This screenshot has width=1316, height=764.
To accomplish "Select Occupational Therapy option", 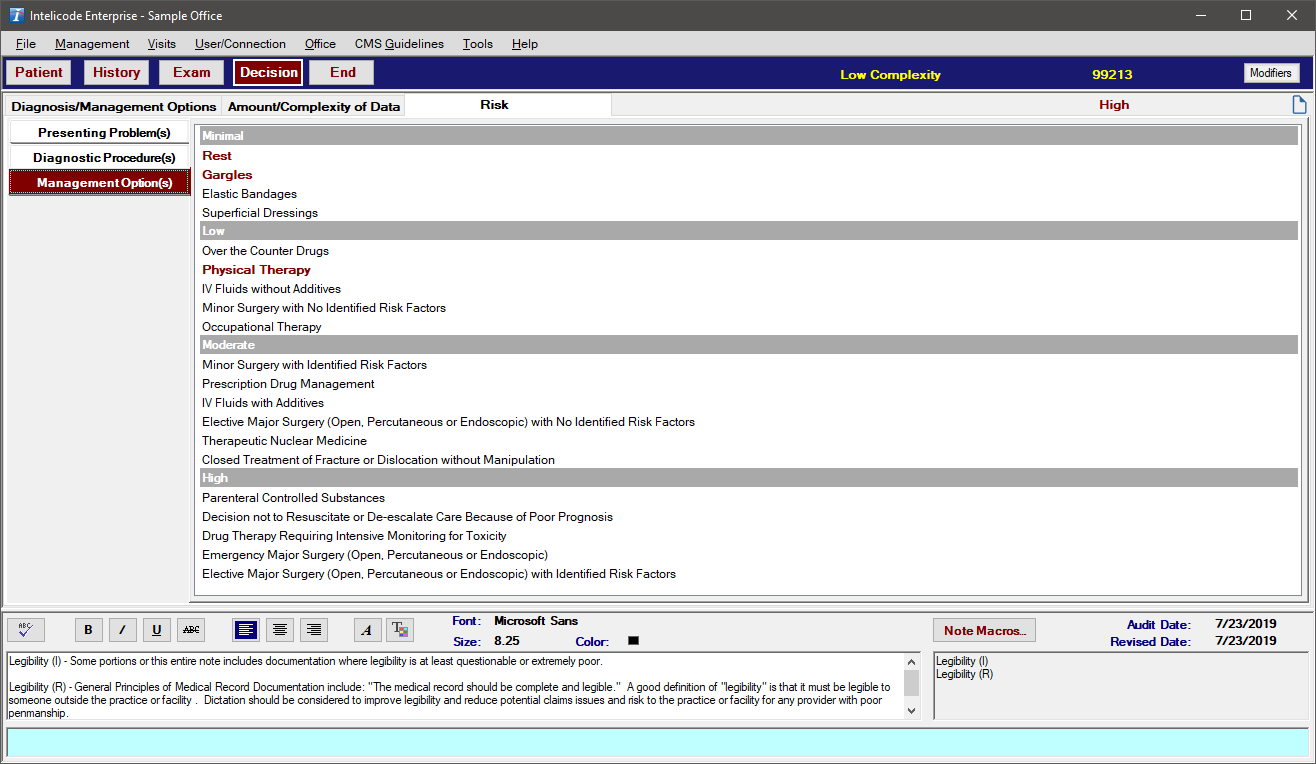I will [x=262, y=327].
